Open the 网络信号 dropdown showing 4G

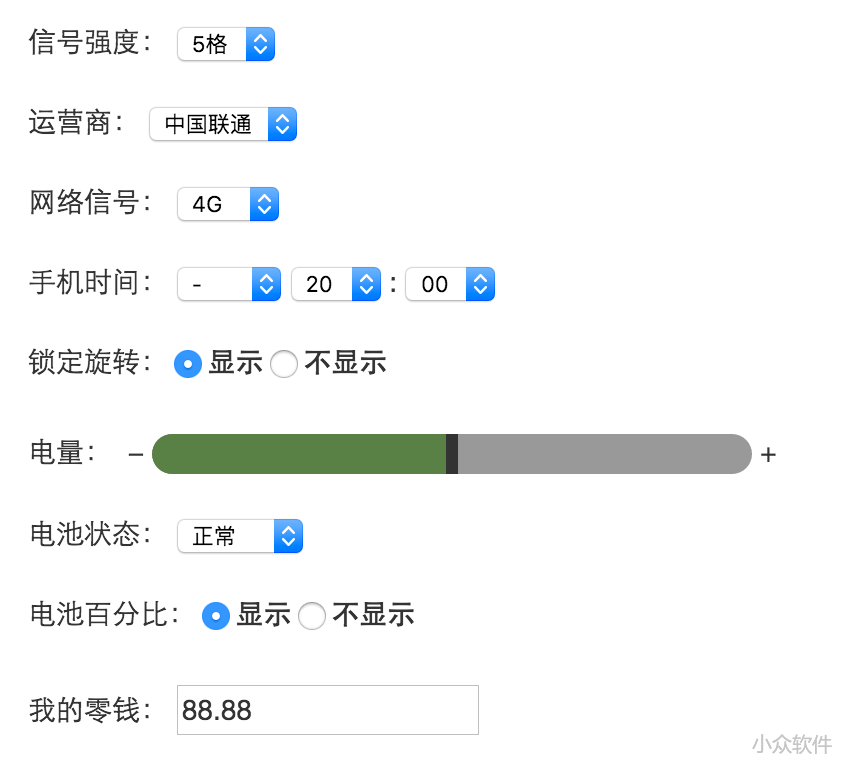click(228, 204)
